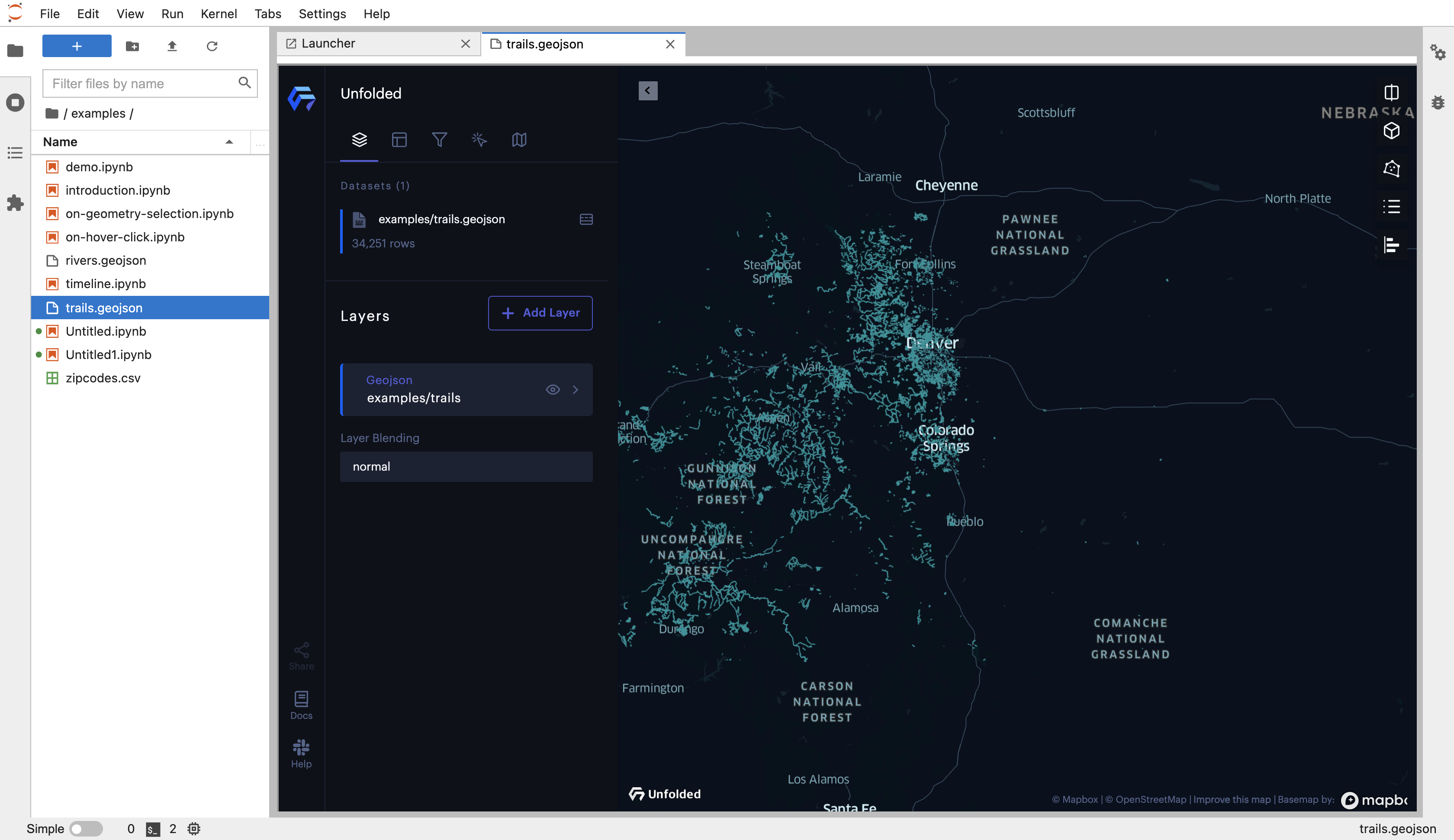Click the Kernel menu item
The width and height of the screenshot is (1454, 840).
pos(219,13)
